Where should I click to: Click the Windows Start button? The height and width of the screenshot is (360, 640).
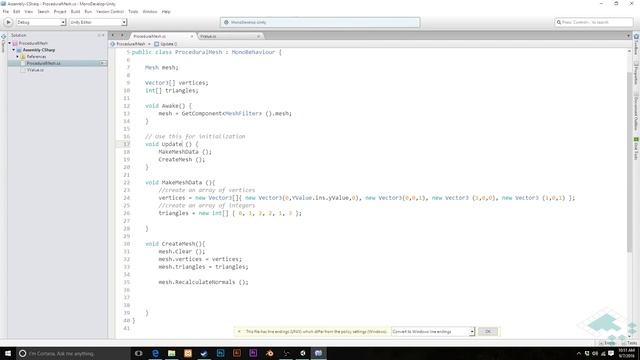click(8, 353)
